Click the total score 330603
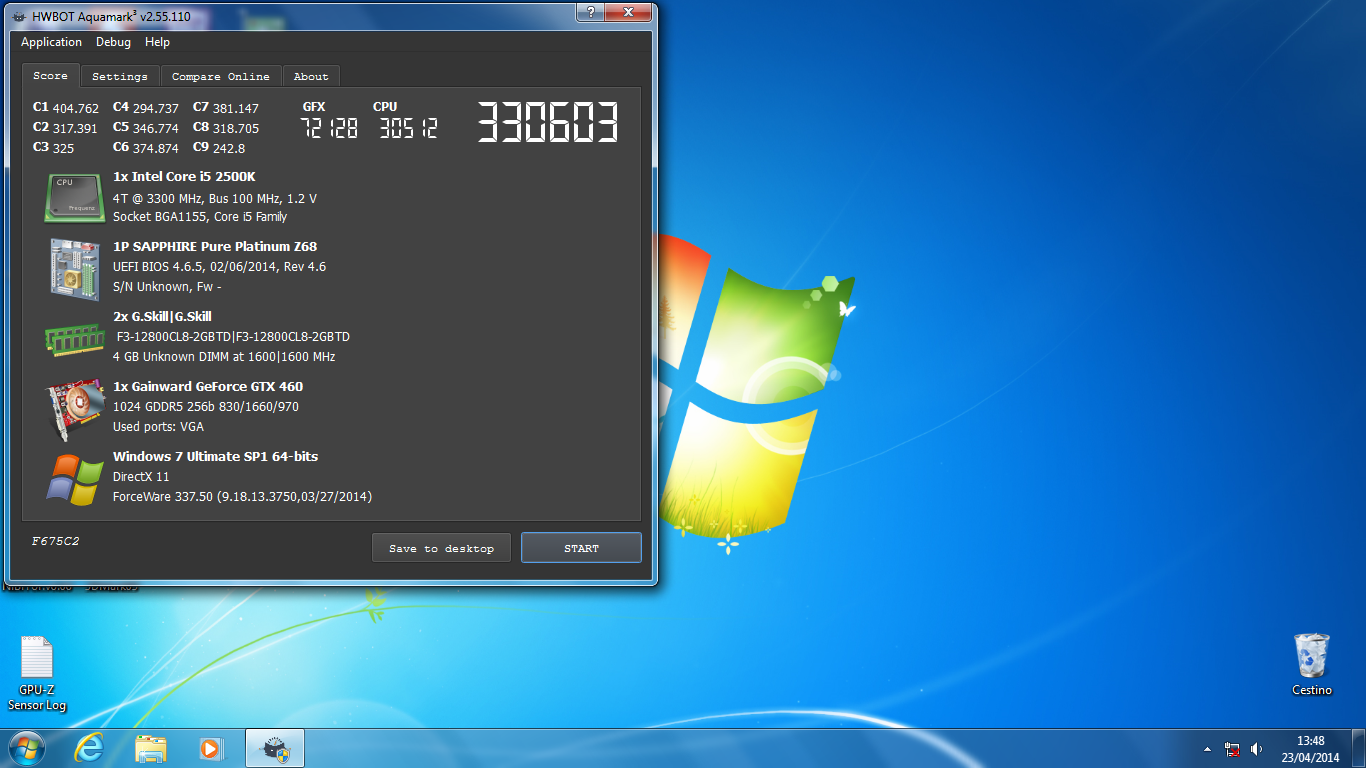Viewport: 1366px width, 768px height. (x=547, y=123)
